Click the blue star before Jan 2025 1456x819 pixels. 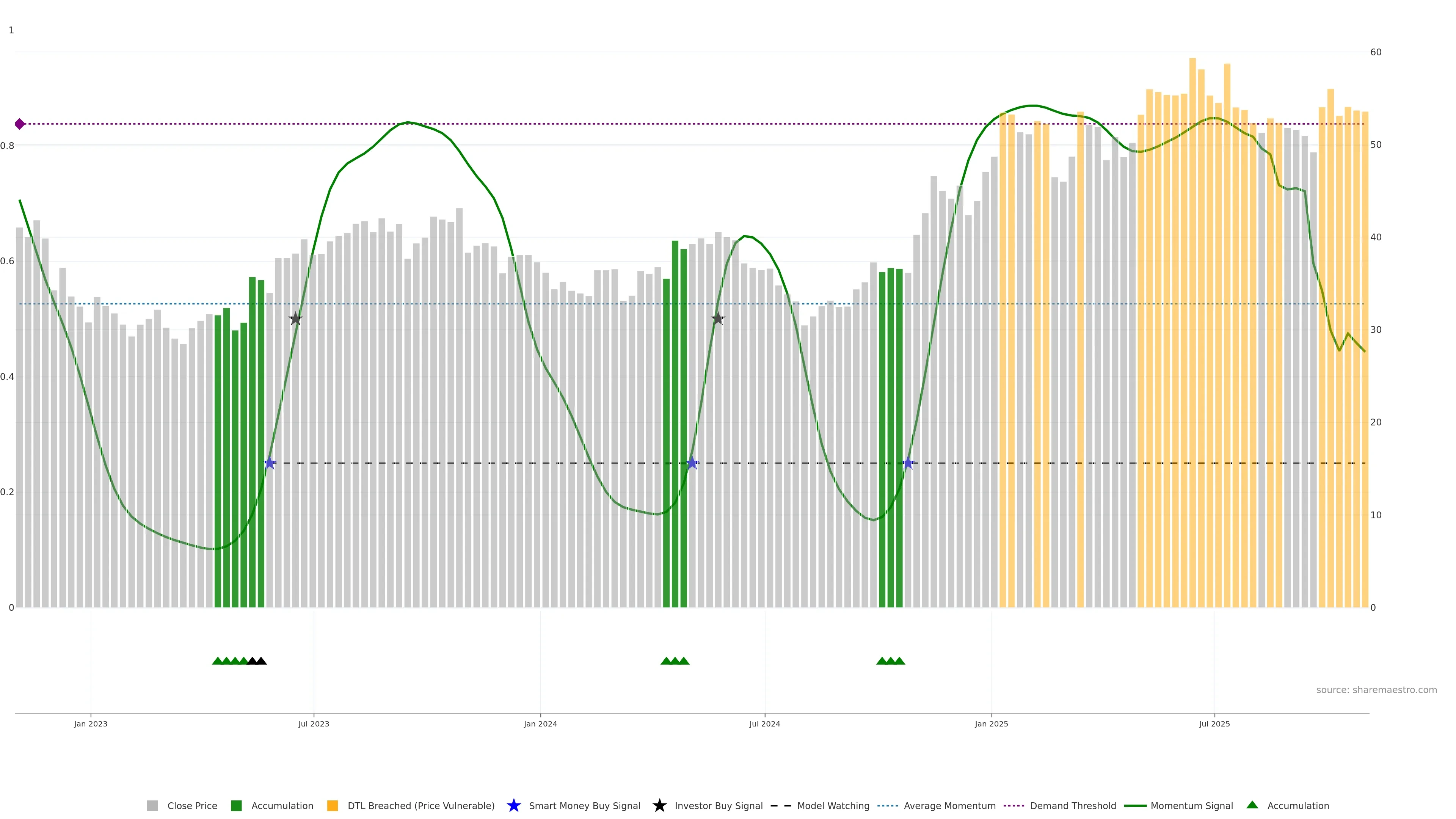pyautogui.click(x=908, y=463)
